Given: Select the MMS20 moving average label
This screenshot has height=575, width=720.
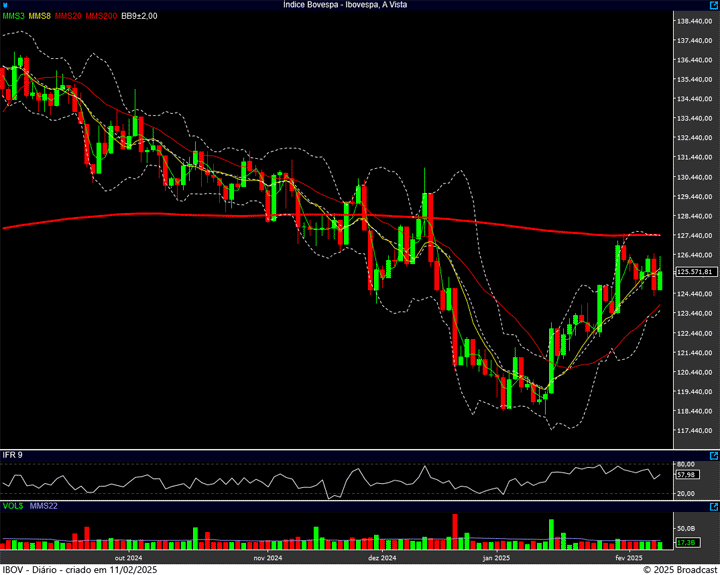Looking at the screenshot, I should [68, 16].
